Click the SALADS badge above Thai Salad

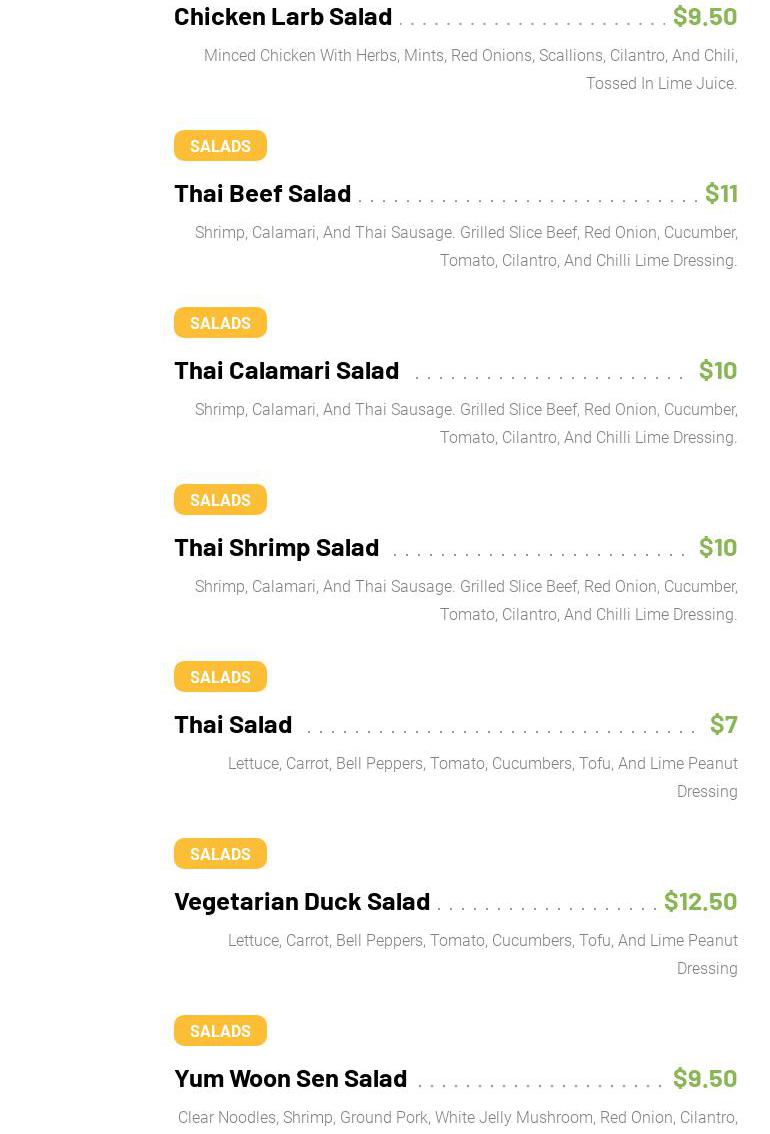click(x=220, y=677)
